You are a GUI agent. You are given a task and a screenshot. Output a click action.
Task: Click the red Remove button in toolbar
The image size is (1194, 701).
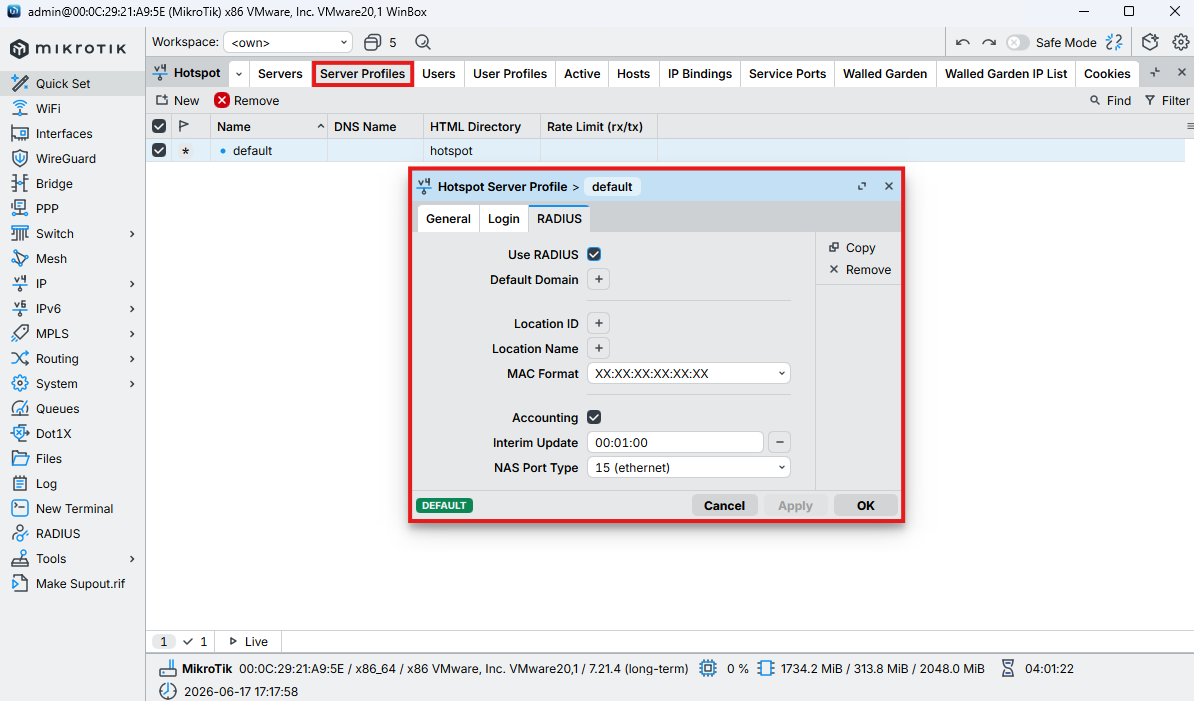pyautogui.click(x=247, y=100)
